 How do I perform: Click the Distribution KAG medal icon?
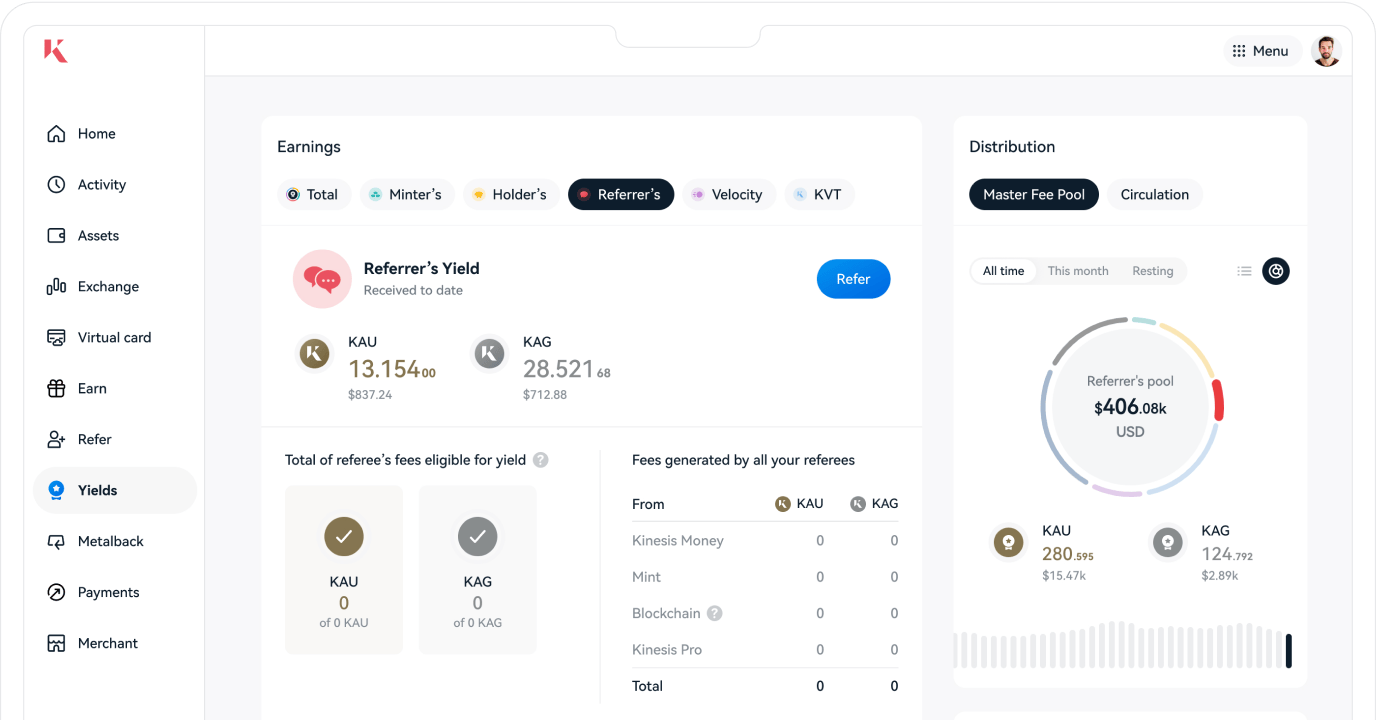point(1167,543)
